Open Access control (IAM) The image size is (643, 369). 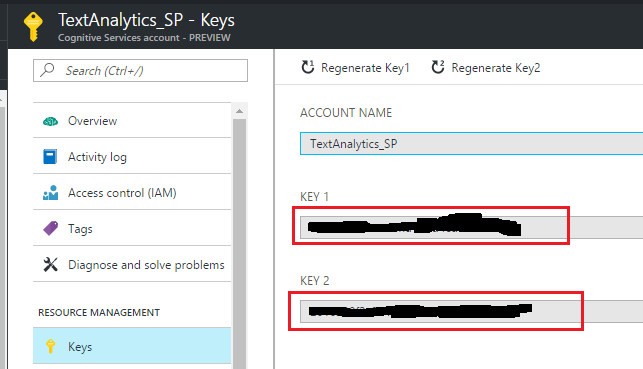coord(132,192)
